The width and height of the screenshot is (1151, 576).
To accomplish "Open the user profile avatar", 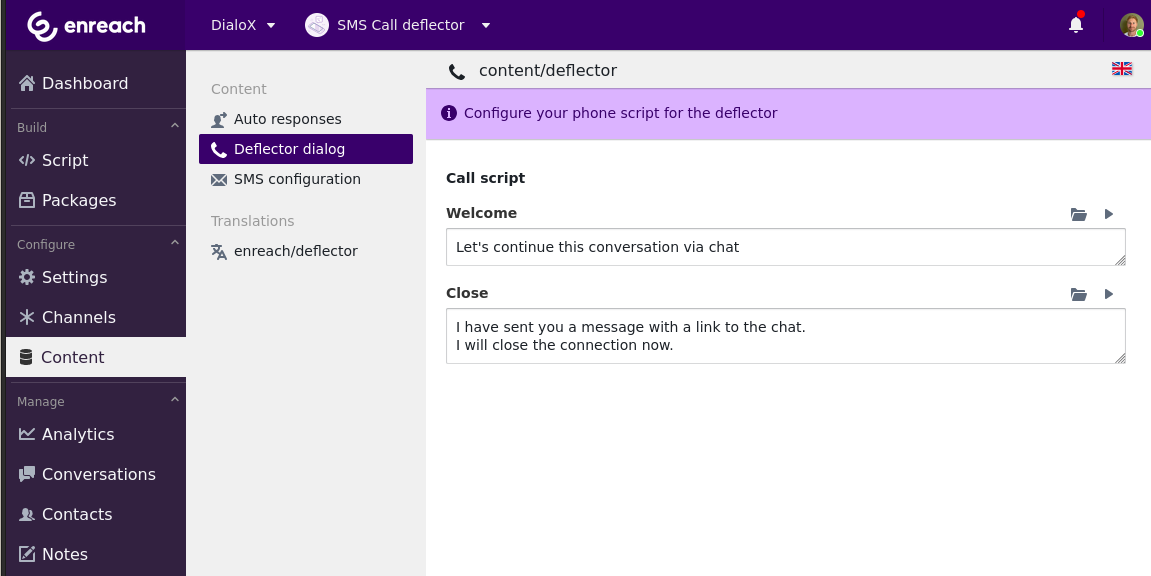I will point(1131,25).
